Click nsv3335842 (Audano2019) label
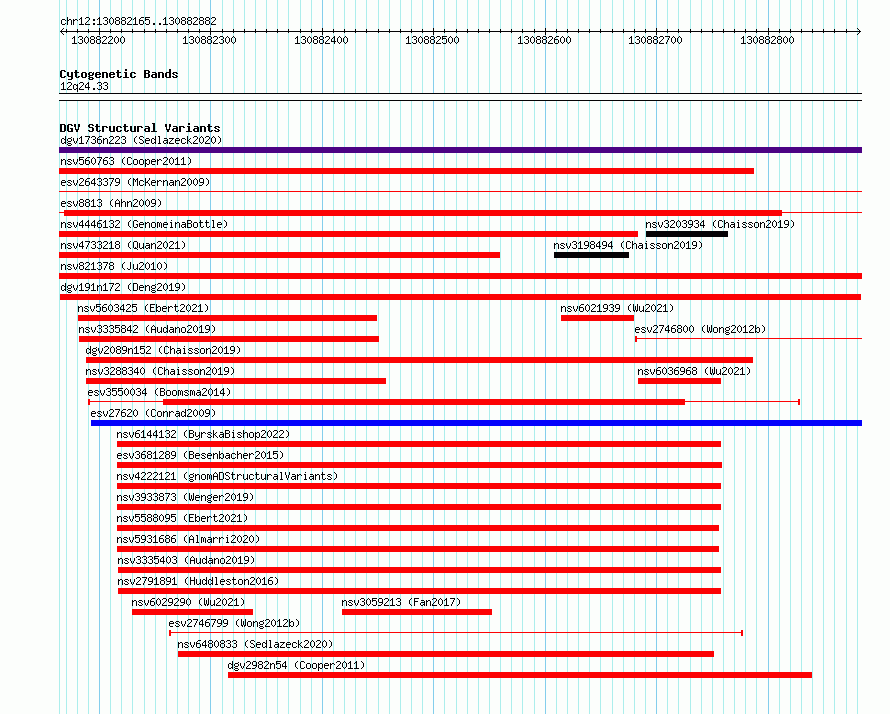 148,329
